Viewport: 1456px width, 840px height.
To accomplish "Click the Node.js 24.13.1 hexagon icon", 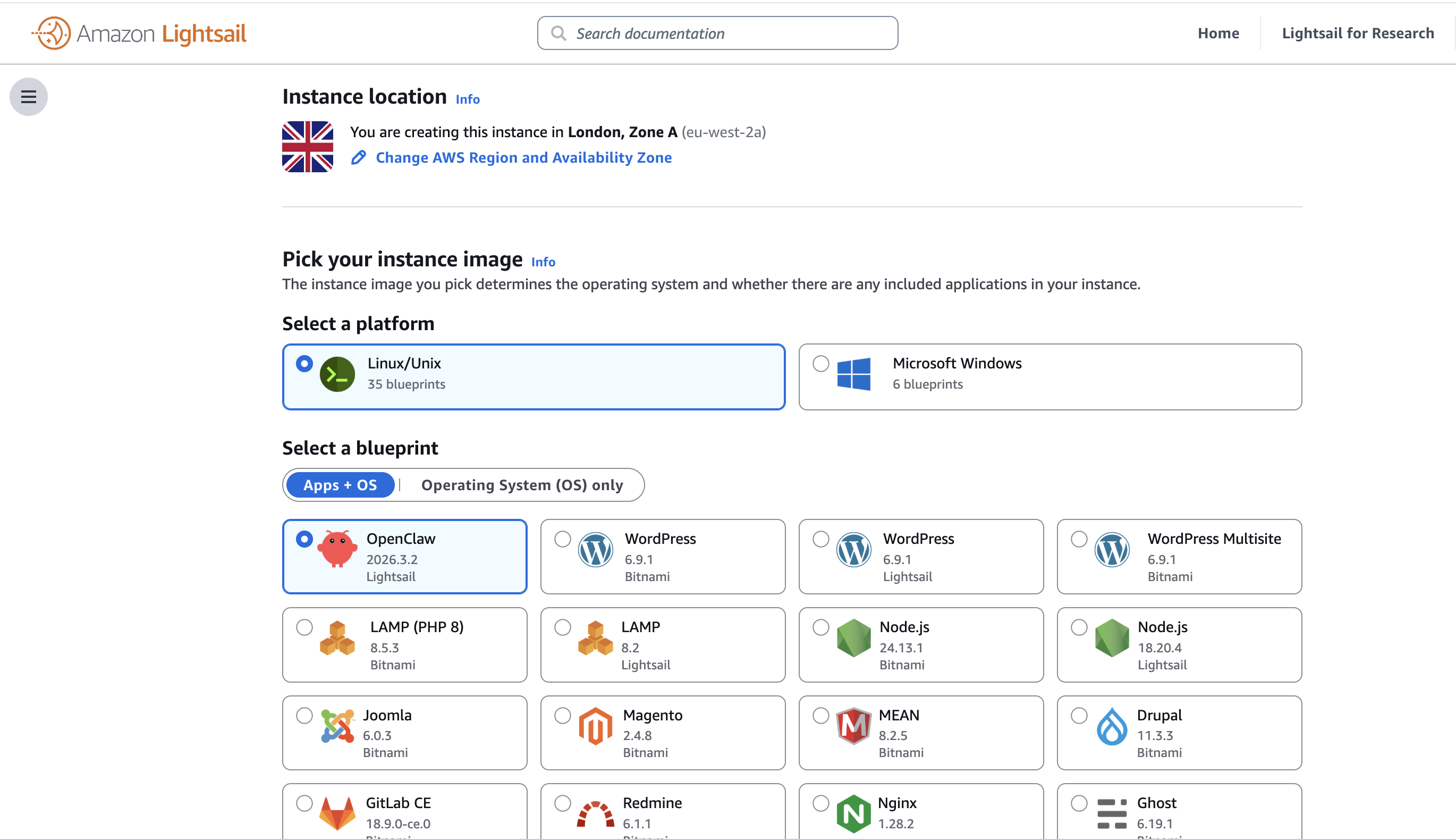I will pyautogui.click(x=853, y=638).
